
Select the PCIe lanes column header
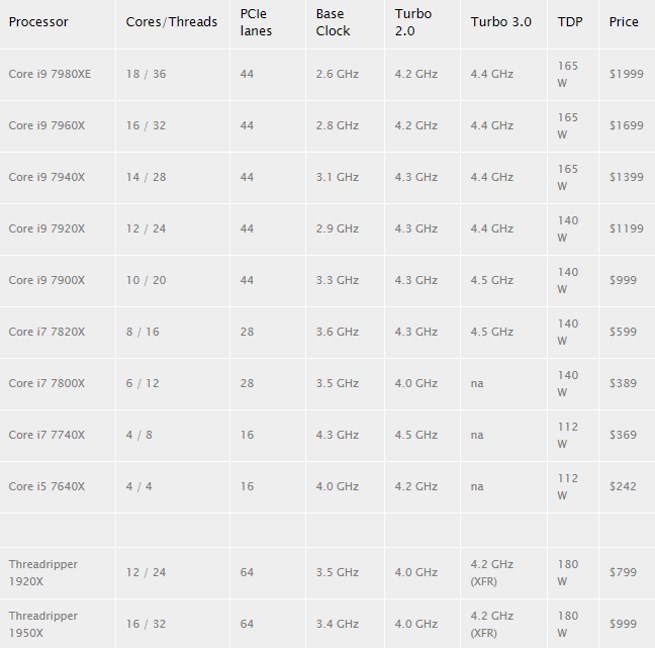coord(256,22)
